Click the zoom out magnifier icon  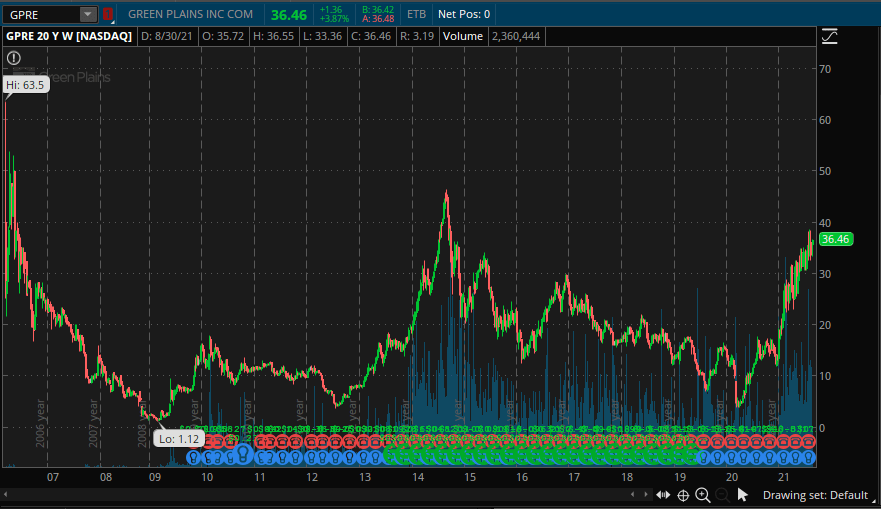coord(723,495)
